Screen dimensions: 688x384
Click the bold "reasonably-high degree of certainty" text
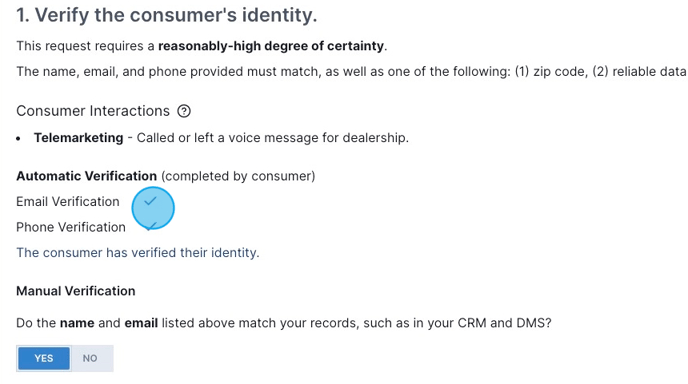coord(271,46)
